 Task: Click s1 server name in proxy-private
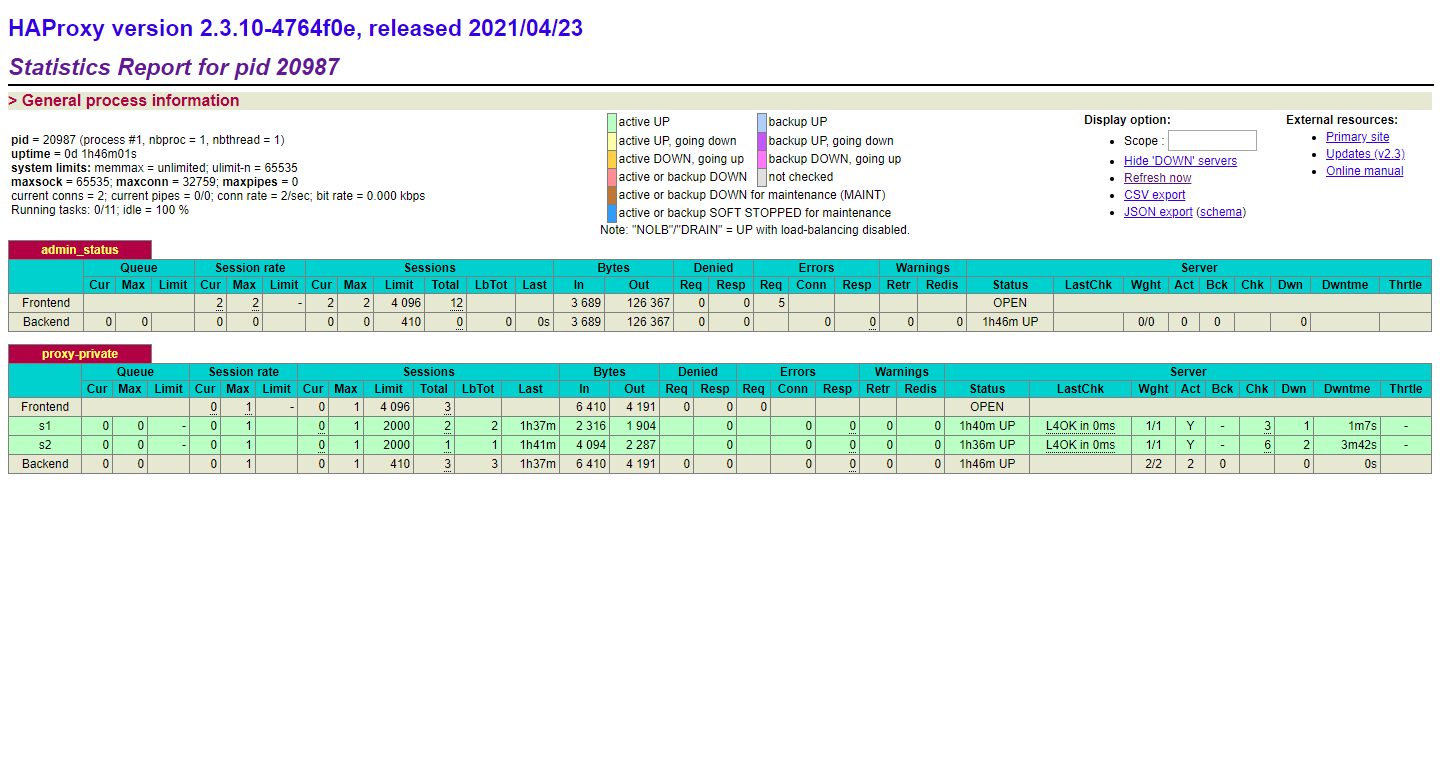pyautogui.click(x=45, y=426)
